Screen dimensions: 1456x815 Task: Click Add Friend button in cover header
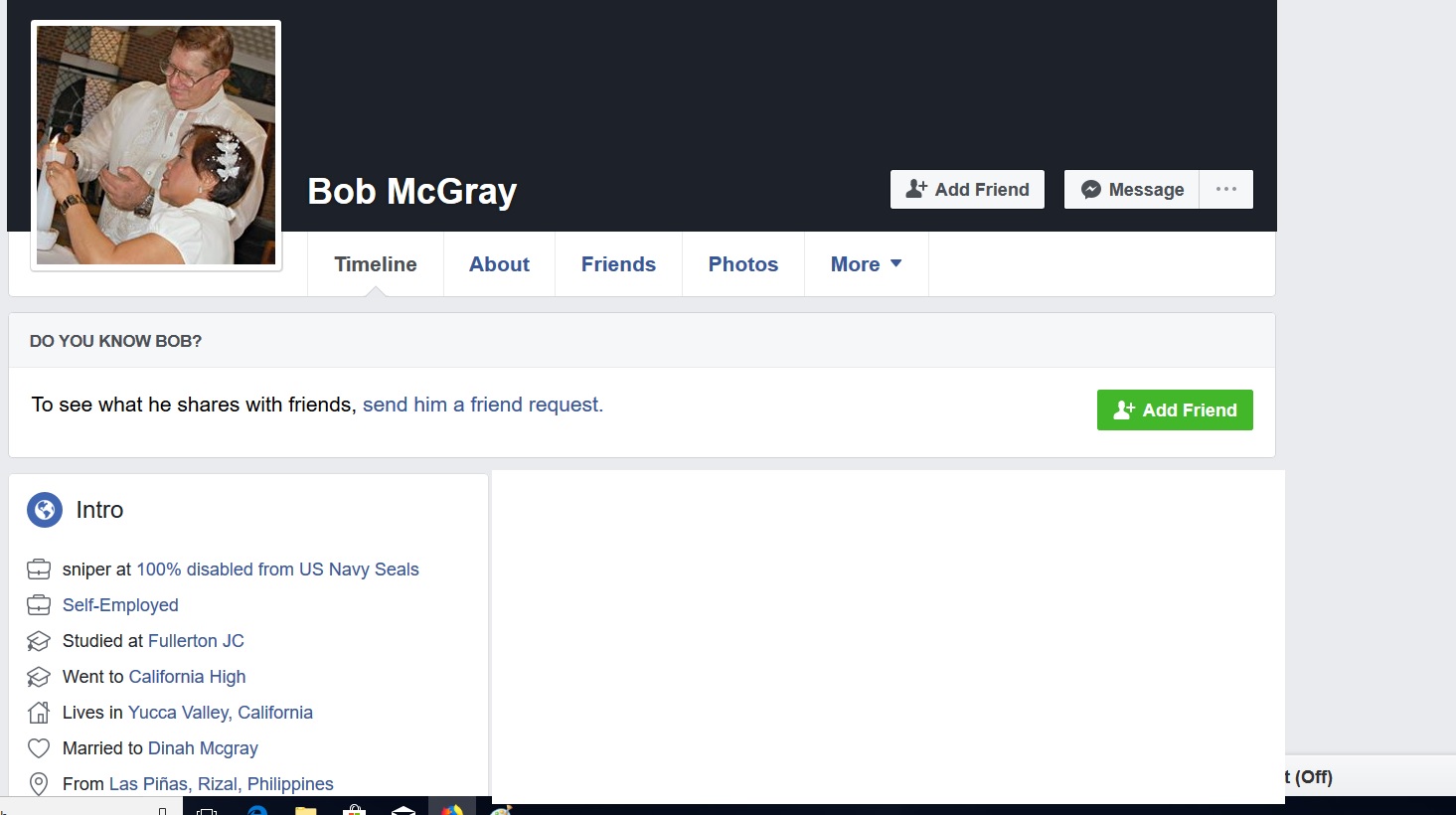[x=967, y=189]
